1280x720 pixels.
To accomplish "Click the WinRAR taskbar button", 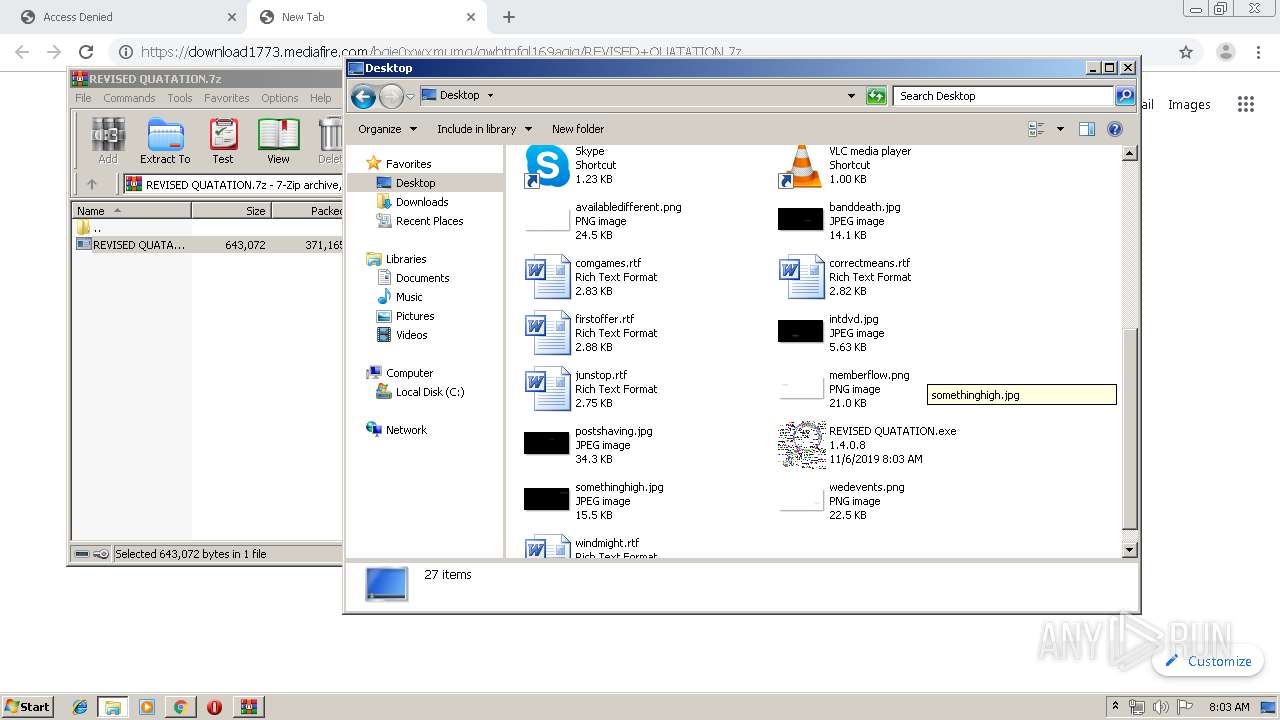I will click(249, 707).
